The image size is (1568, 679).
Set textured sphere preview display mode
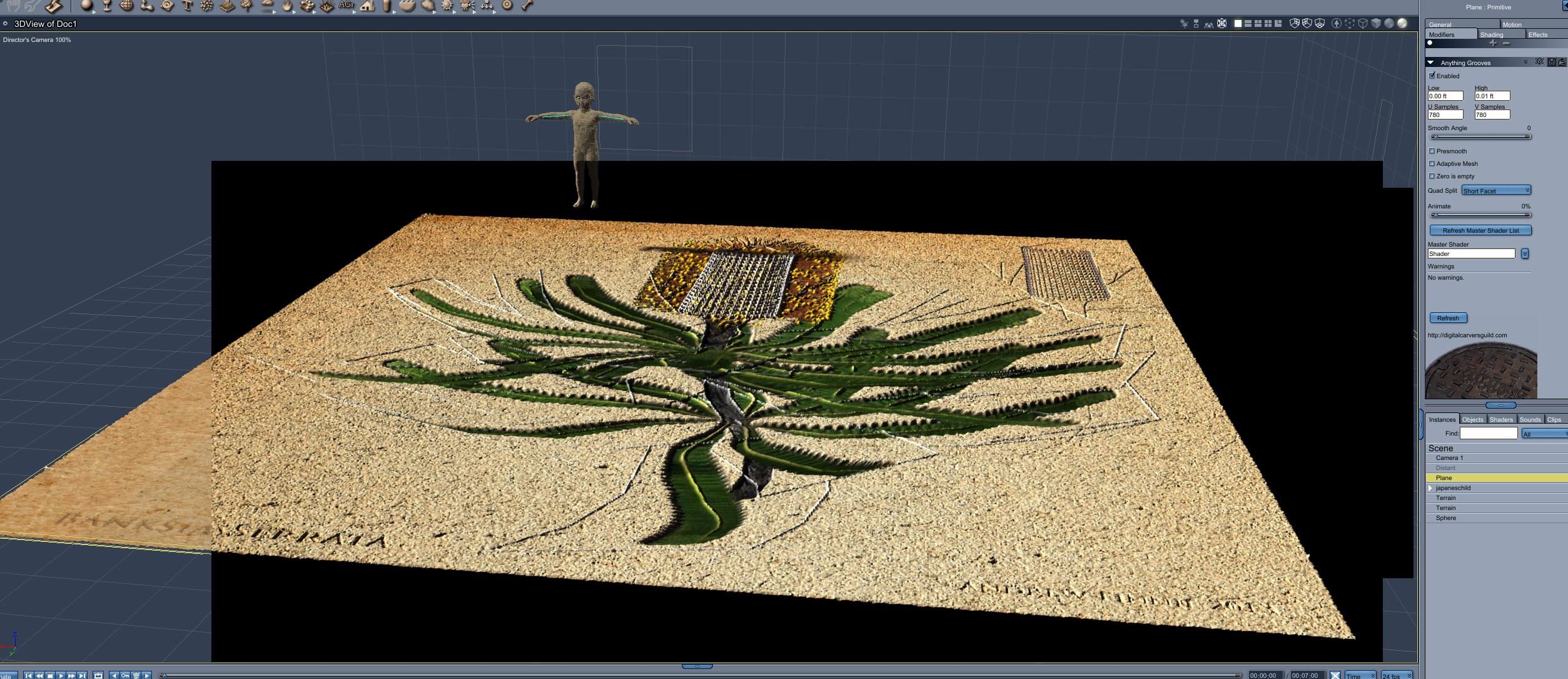pos(1402,23)
